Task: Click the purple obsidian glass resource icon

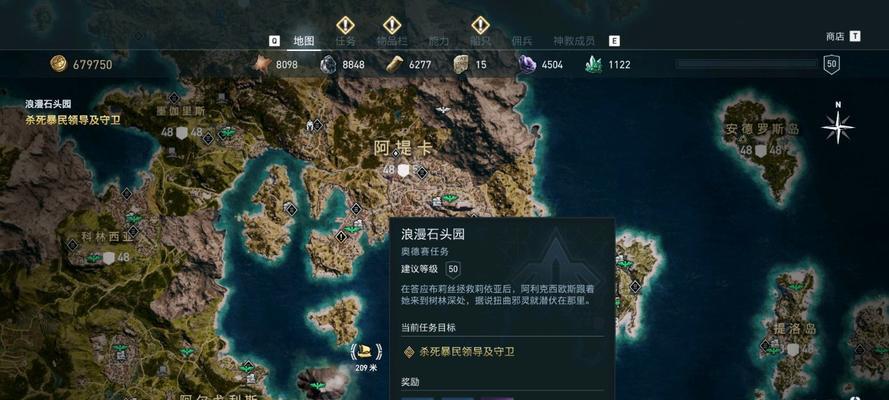Action: pos(527,64)
